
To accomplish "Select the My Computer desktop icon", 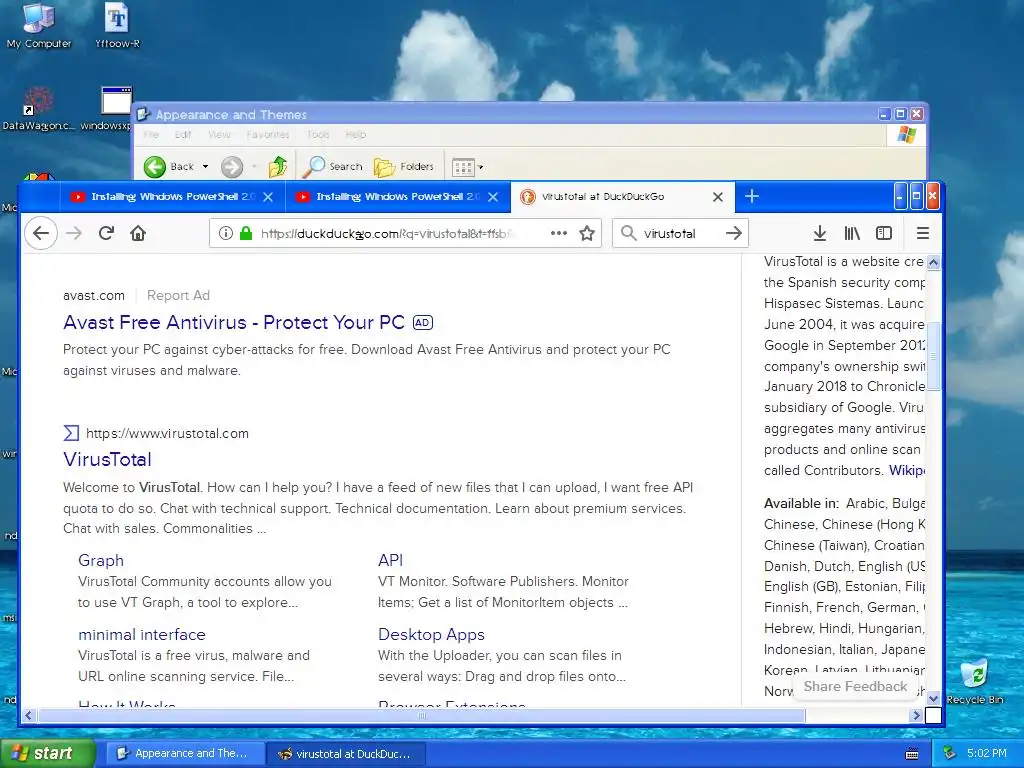I will [x=39, y=26].
